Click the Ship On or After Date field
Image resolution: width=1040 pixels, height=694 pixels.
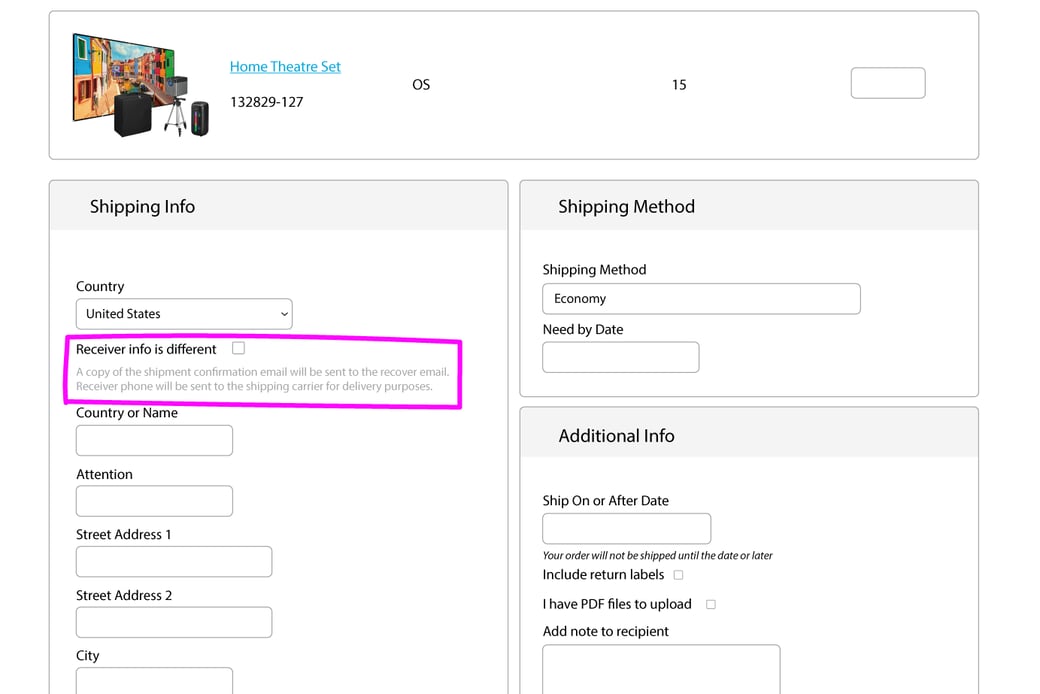tap(627, 529)
